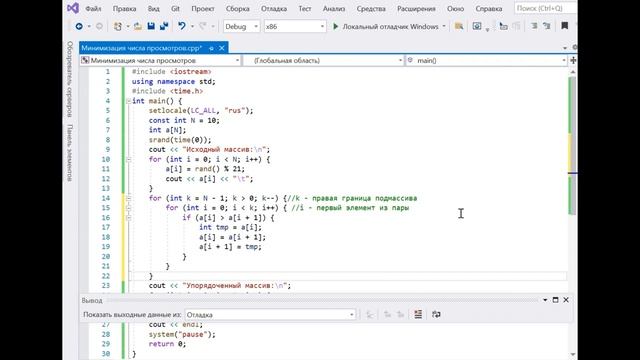
Task: Redo the last undone edit
Action: tap(203, 26)
